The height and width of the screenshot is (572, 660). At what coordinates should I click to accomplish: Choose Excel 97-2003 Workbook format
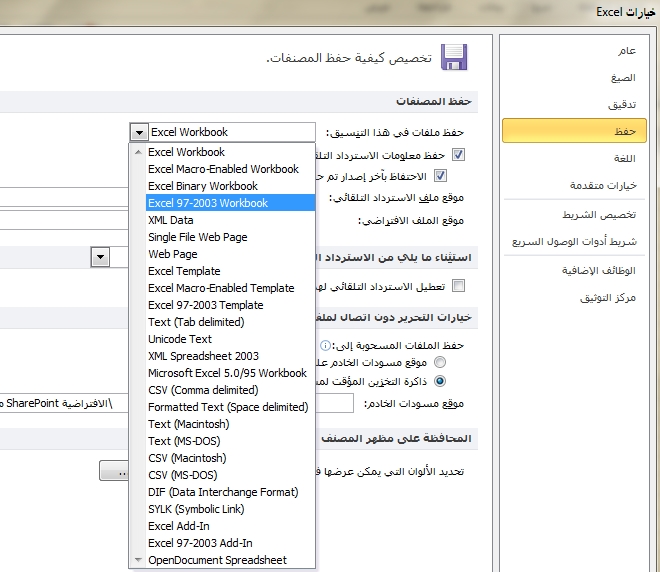tap(230, 203)
